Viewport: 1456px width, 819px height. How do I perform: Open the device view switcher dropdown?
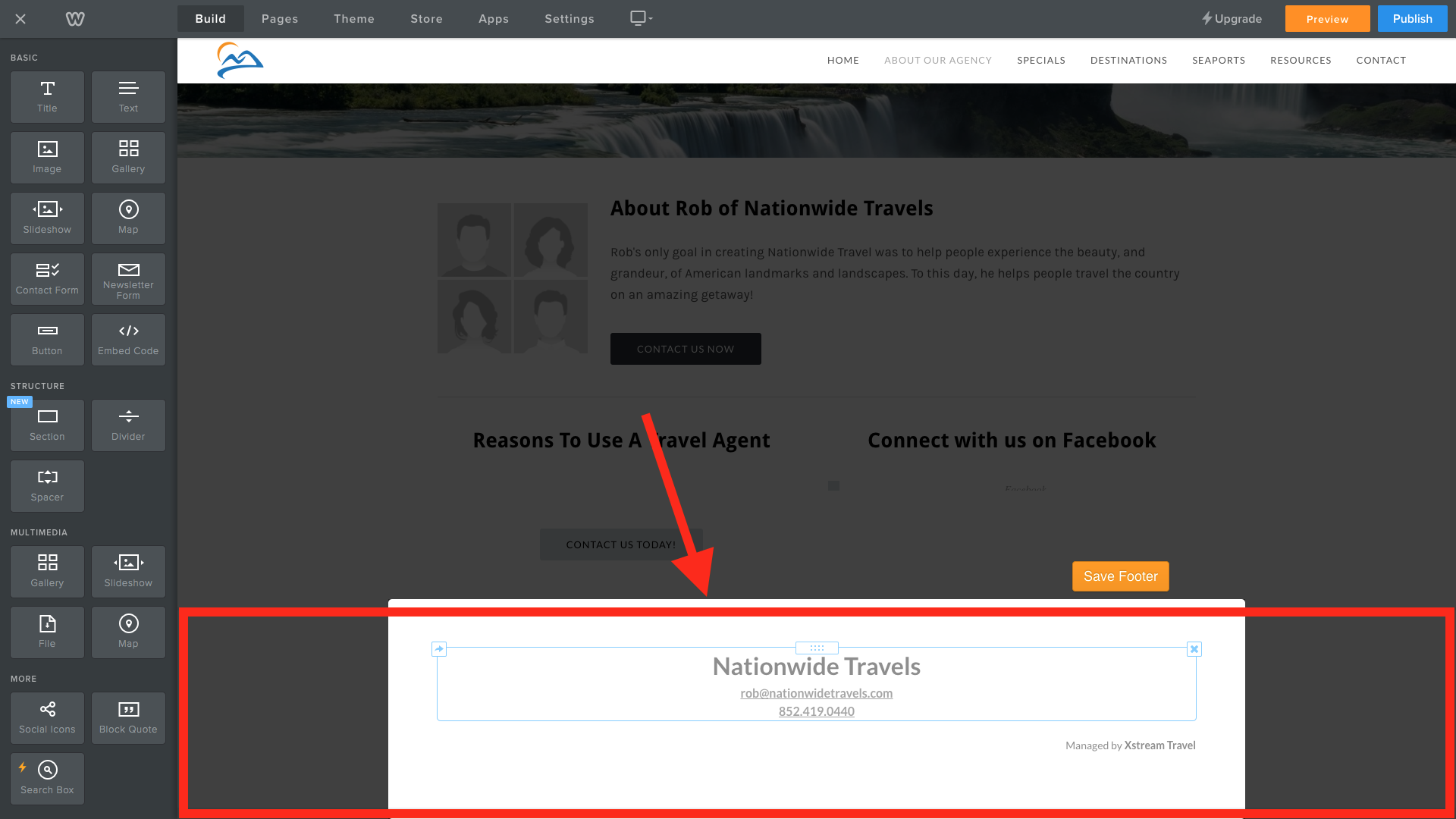pos(642,18)
